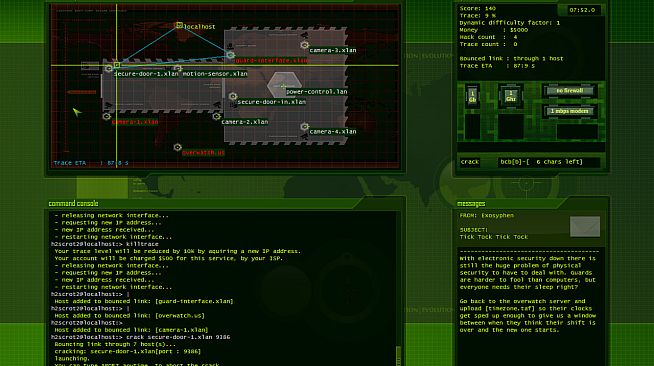Click the 'overwatch.us' red label on map
The height and width of the screenshot is (366, 654).
click(x=203, y=153)
